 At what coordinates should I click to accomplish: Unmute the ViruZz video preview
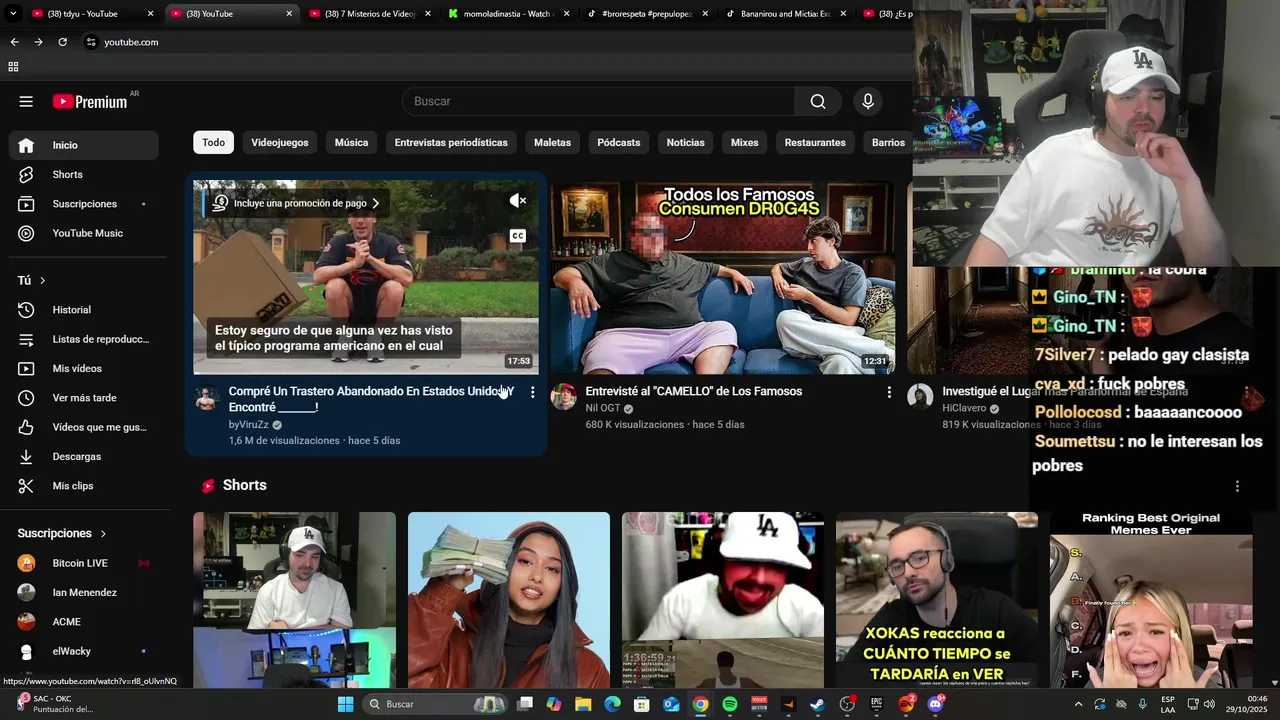tap(518, 201)
